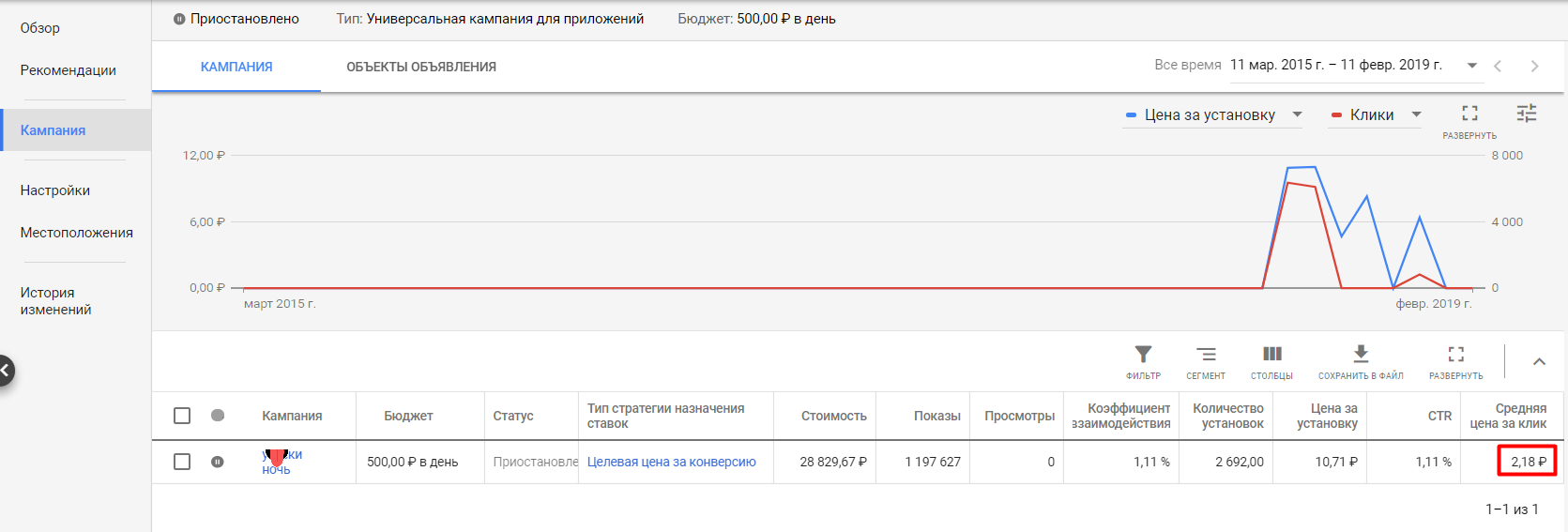The image size is (1568, 532).
Task: Sort by Коэффициент взаимодействия header
Action: pos(1121,416)
